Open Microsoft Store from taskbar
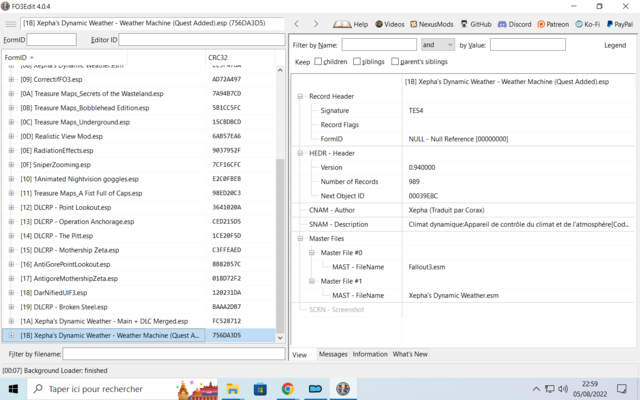 click(260, 389)
